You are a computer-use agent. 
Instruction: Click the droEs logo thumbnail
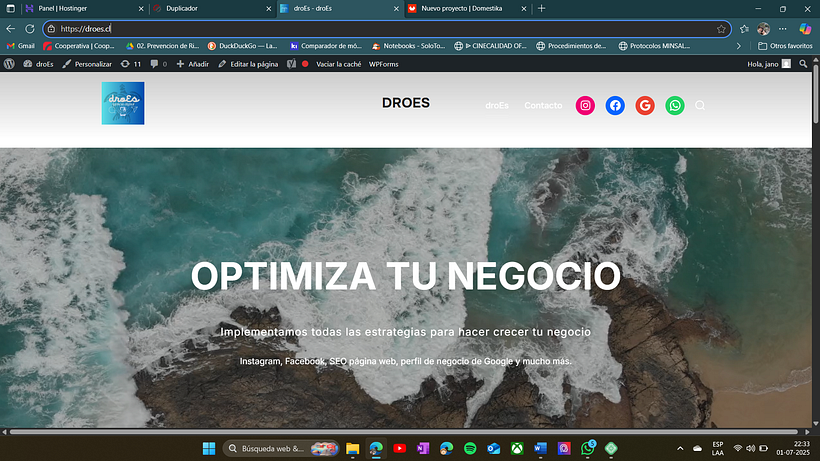click(123, 104)
